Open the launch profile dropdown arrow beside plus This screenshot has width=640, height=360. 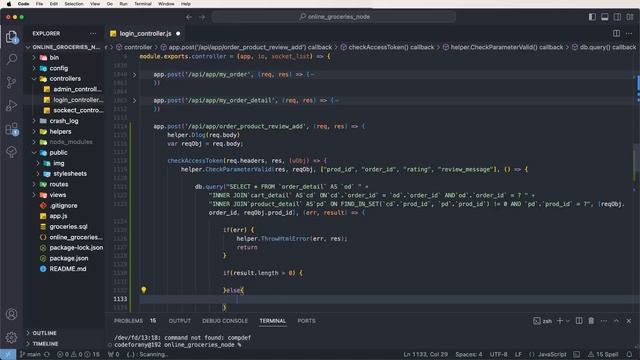(x=568, y=321)
